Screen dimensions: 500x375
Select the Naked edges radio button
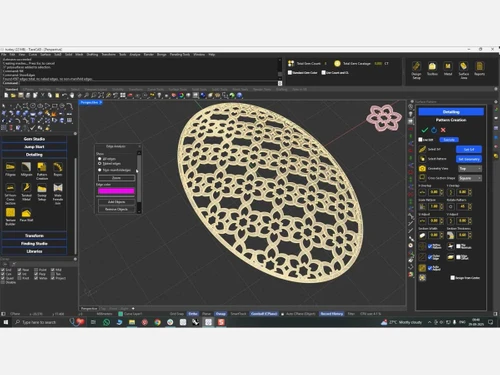coord(100,164)
